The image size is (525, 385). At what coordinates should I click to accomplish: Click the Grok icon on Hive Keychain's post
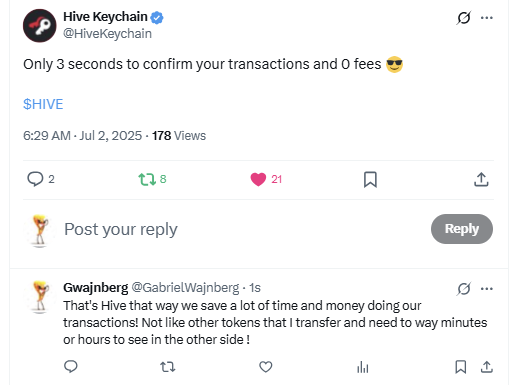click(464, 18)
